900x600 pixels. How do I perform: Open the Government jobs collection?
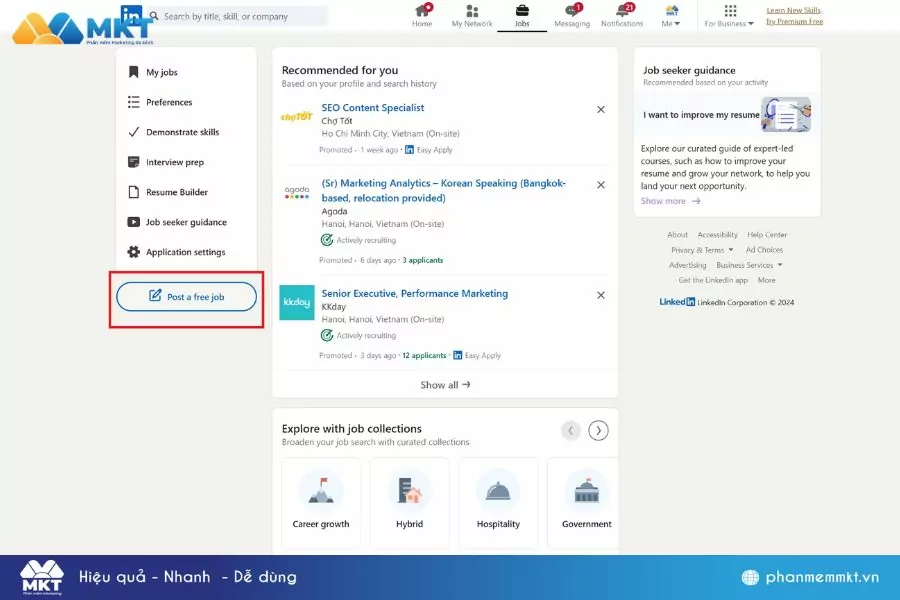584,502
